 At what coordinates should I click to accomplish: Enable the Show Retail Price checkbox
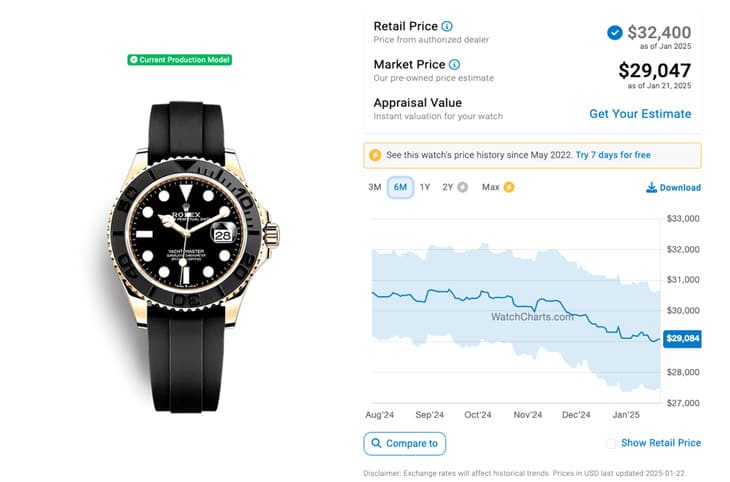click(611, 443)
